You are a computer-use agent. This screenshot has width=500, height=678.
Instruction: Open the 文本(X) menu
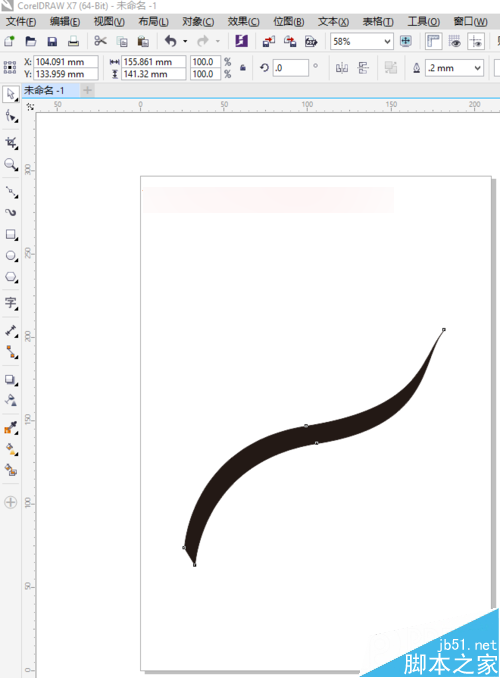[x=333, y=22]
